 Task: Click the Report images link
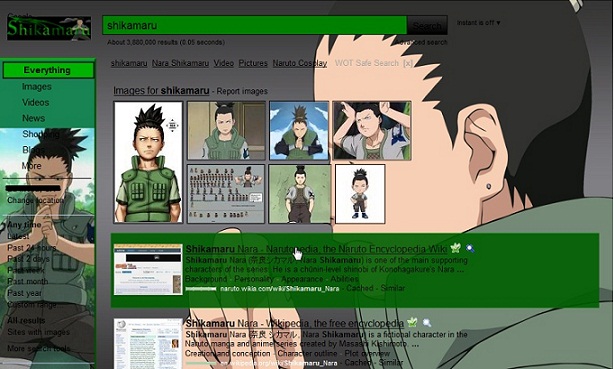(x=242, y=91)
